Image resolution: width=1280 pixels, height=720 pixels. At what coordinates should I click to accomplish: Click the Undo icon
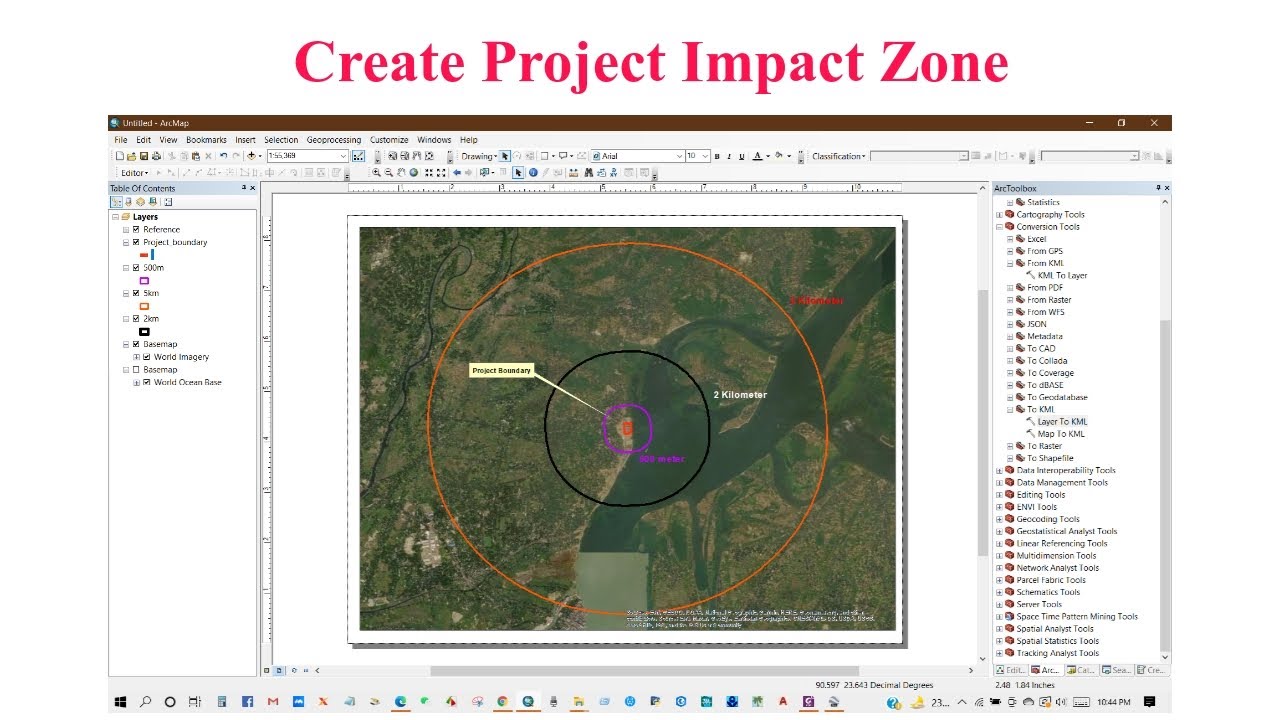[223, 156]
